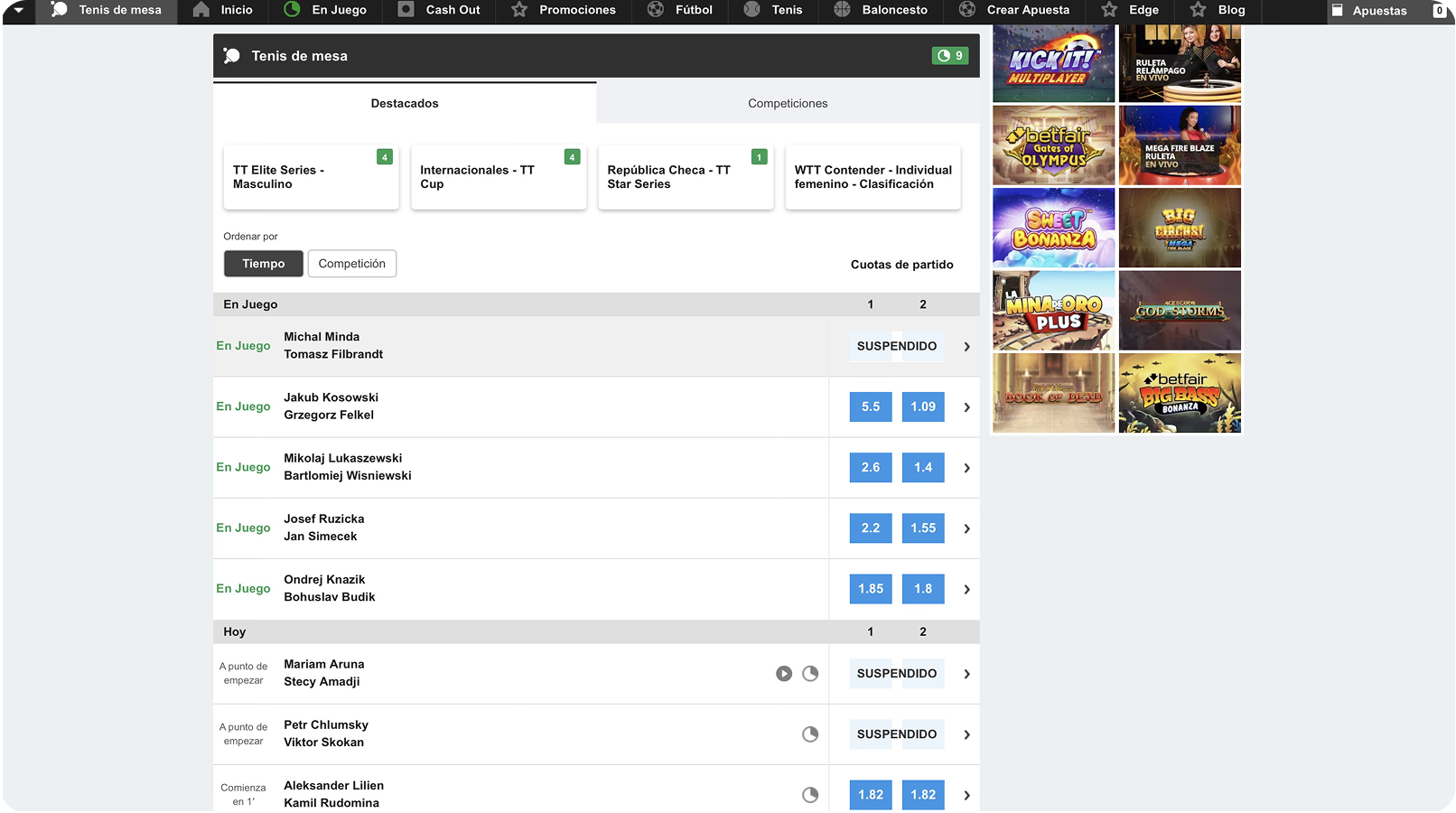Open Big Circus game thumbnail

(x=1180, y=228)
